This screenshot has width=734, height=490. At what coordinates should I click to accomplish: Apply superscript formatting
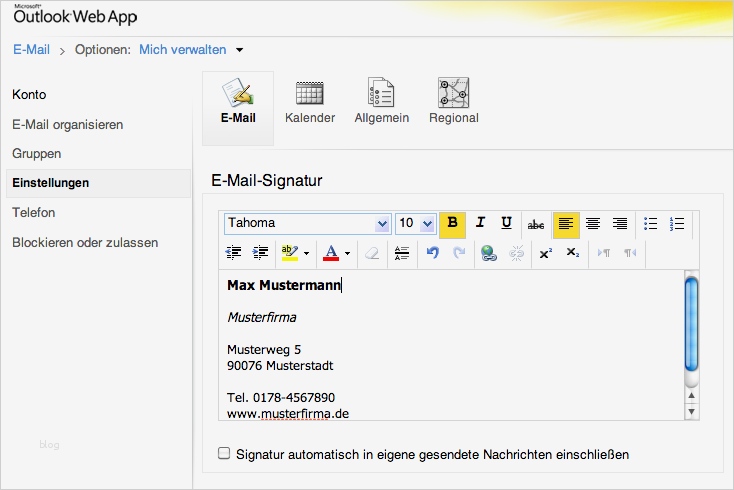point(545,253)
